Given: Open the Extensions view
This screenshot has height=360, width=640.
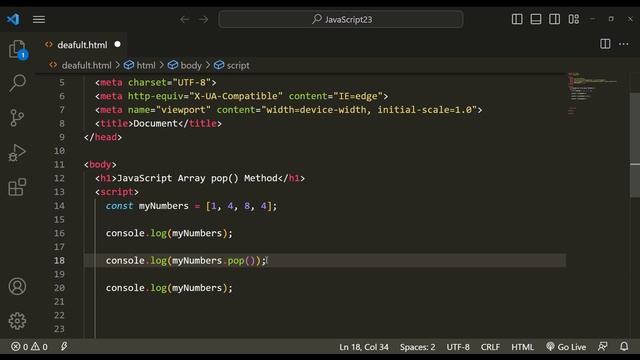Looking at the screenshot, I should [x=17, y=187].
